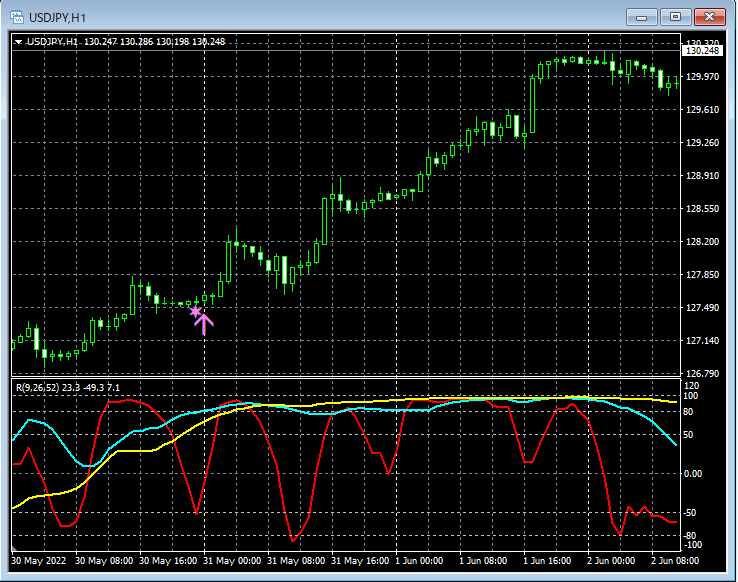Image resolution: width=738 pixels, height=582 pixels.
Task: Click the 31 May 00:00 time label
Action: click(231, 561)
